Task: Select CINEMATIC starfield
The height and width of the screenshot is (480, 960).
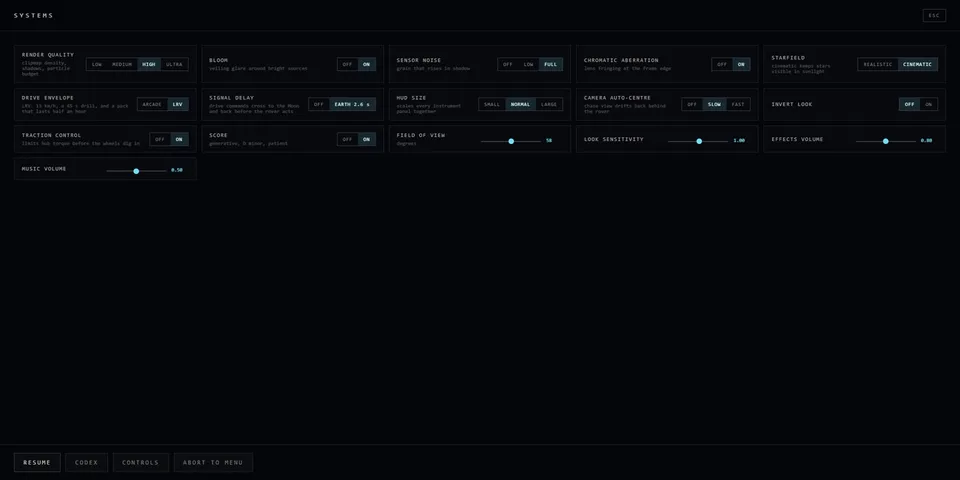Action: pyautogui.click(x=917, y=64)
